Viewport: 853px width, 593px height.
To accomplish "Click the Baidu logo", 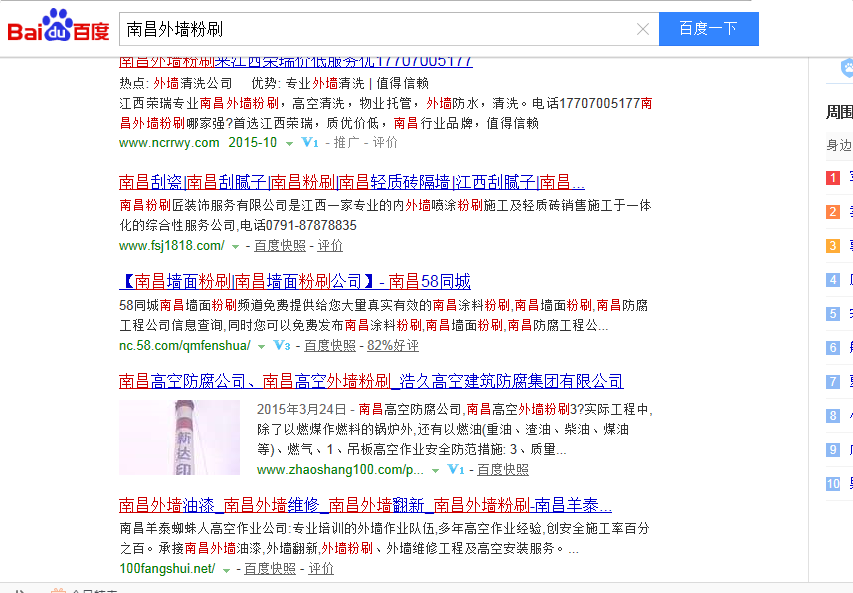I will pyautogui.click(x=58, y=26).
